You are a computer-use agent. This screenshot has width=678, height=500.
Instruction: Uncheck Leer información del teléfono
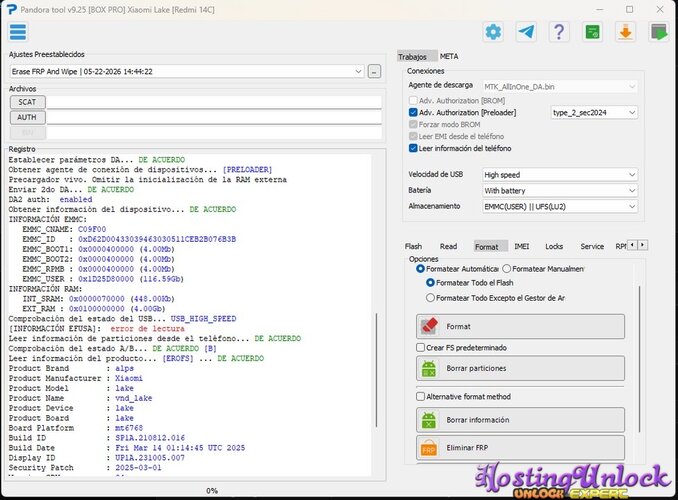tap(413, 148)
